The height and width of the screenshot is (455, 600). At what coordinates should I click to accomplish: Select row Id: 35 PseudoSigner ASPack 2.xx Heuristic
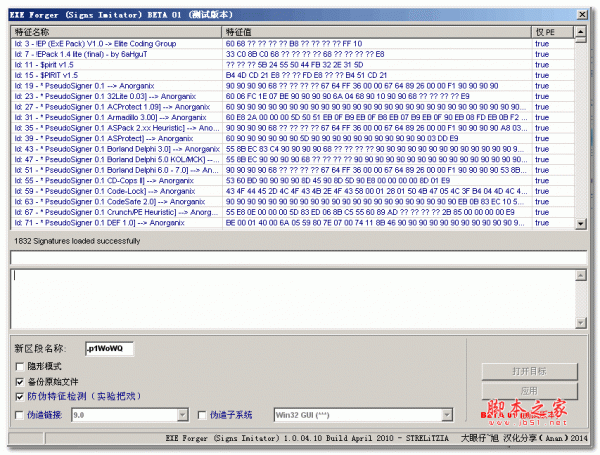(x=293, y=128)
